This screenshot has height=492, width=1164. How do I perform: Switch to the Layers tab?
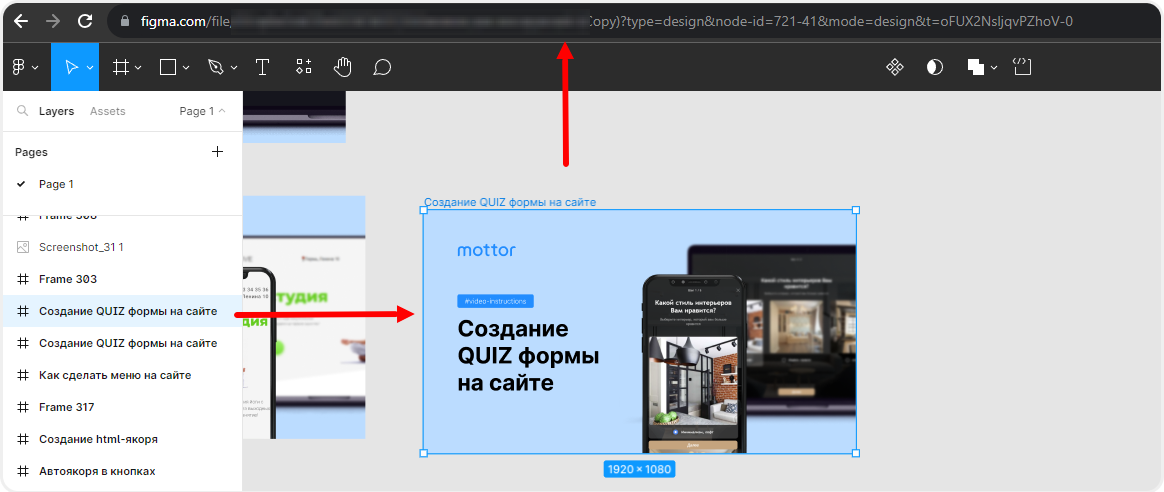[56, 111]
